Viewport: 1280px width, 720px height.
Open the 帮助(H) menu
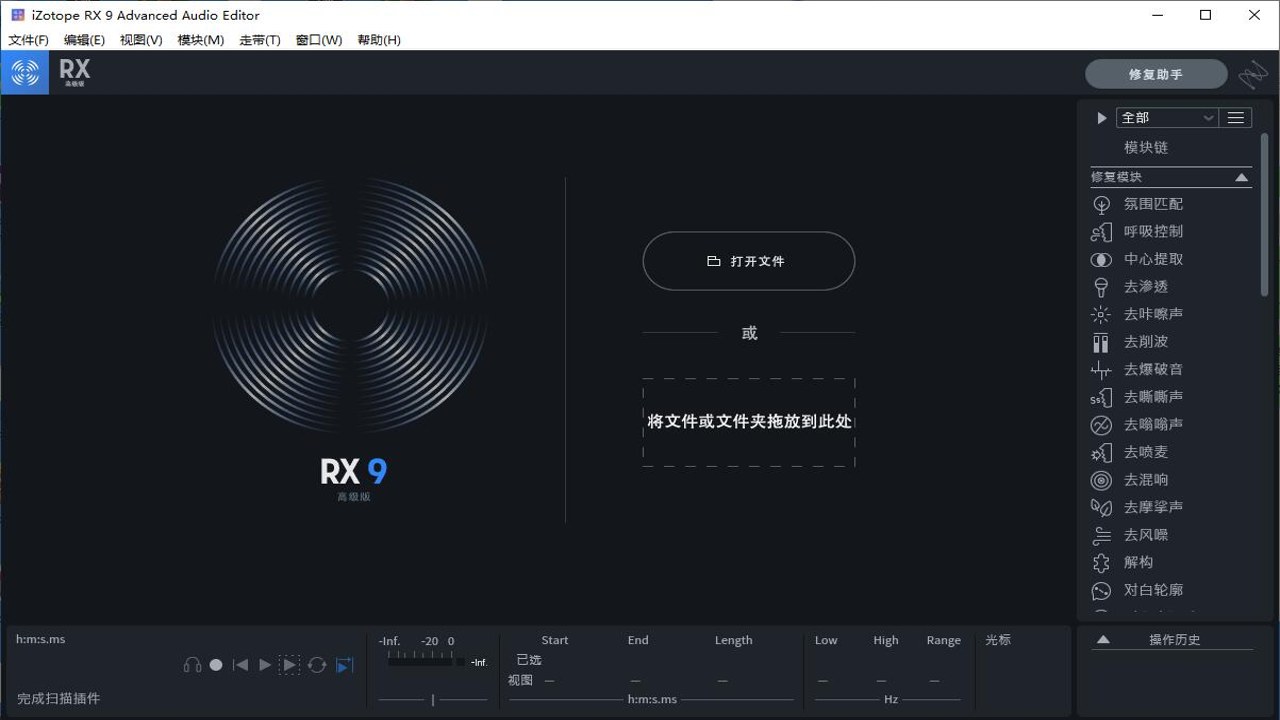[379, 40]
